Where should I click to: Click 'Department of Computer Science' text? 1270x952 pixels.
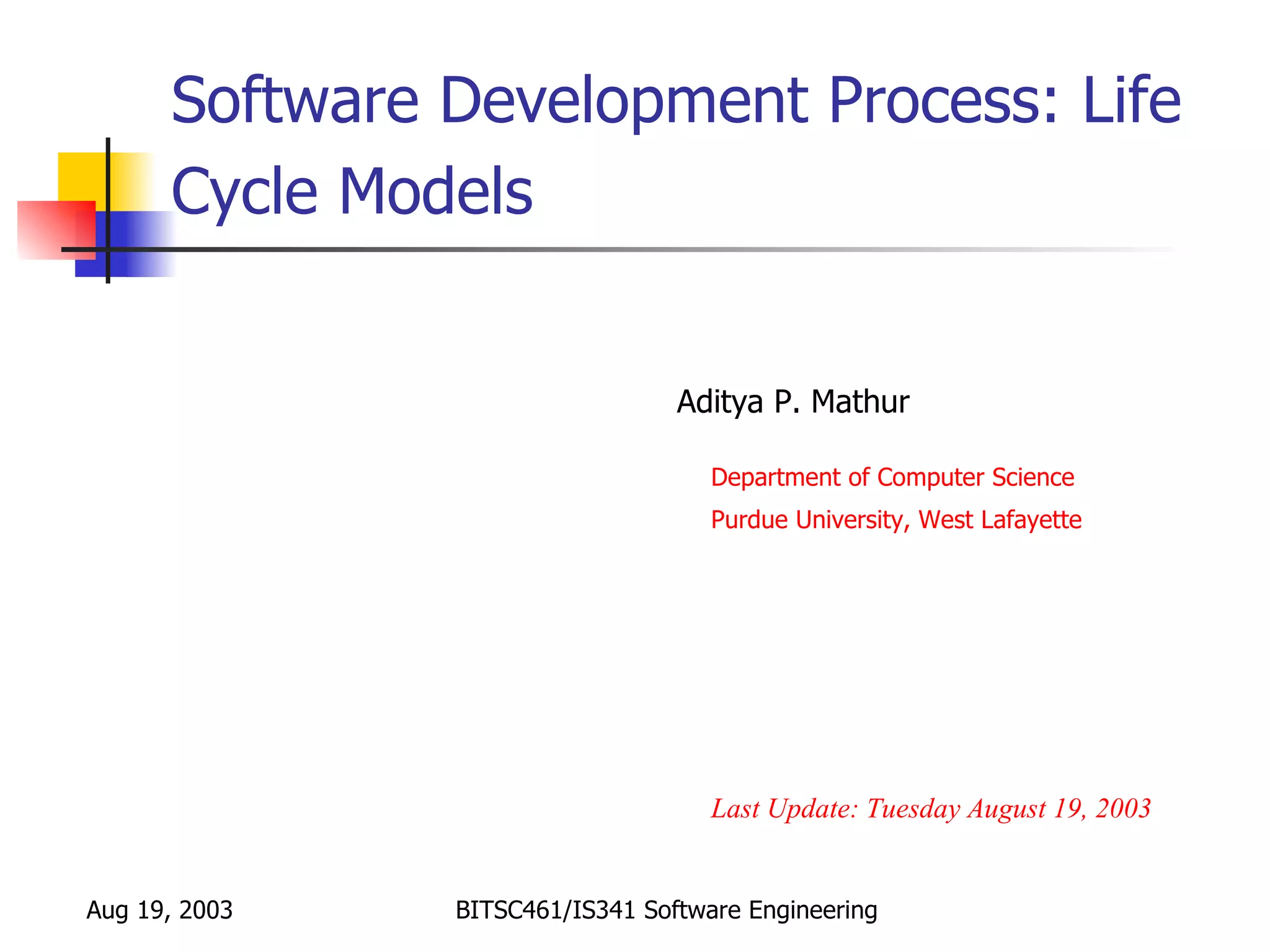892,477
